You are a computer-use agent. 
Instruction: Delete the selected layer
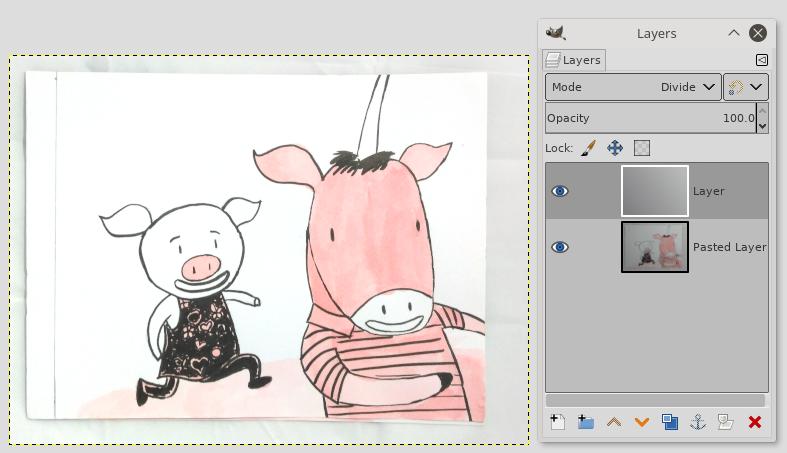755,422
